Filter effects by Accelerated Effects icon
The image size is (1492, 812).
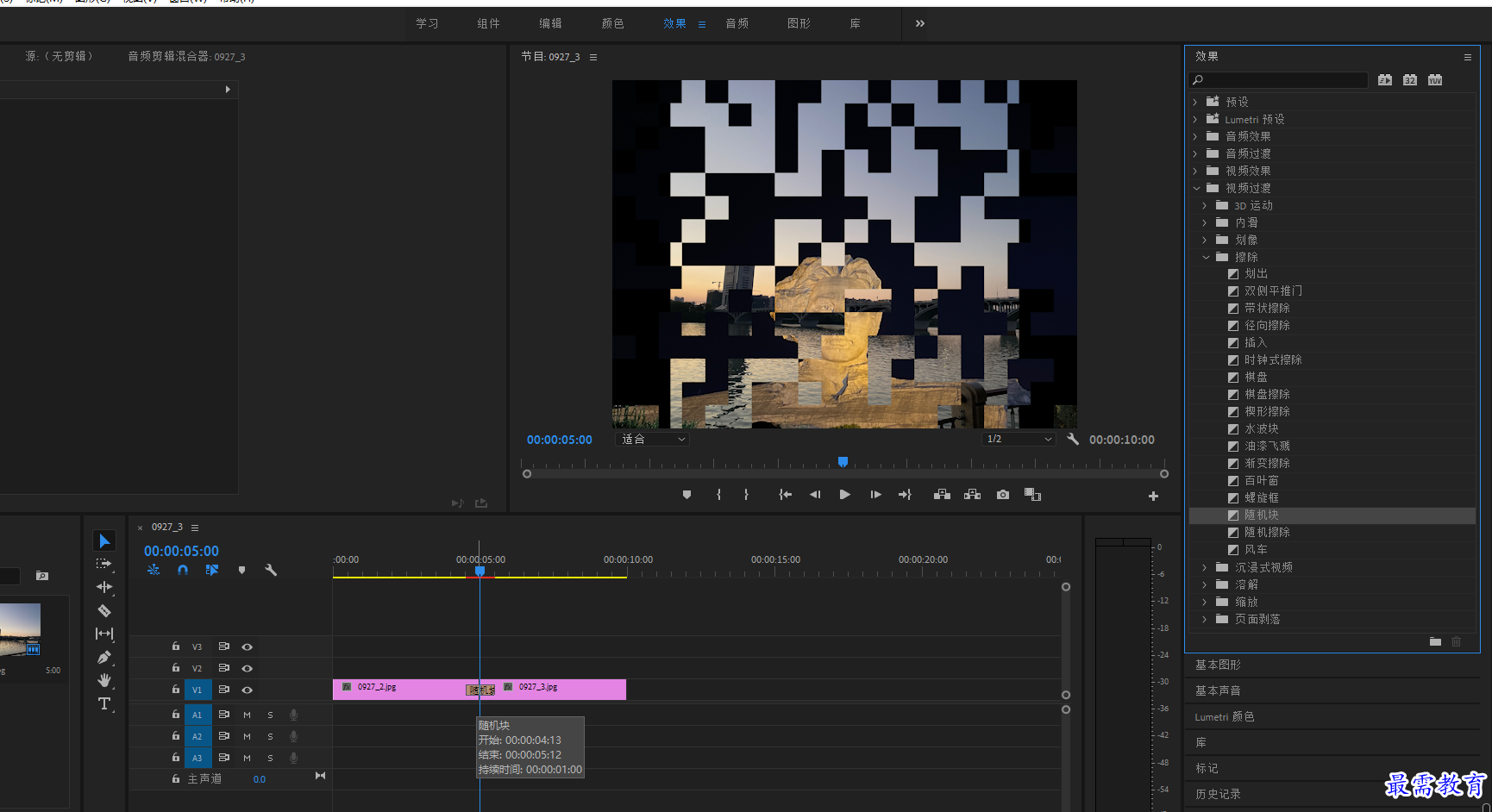coord(1385,80)
